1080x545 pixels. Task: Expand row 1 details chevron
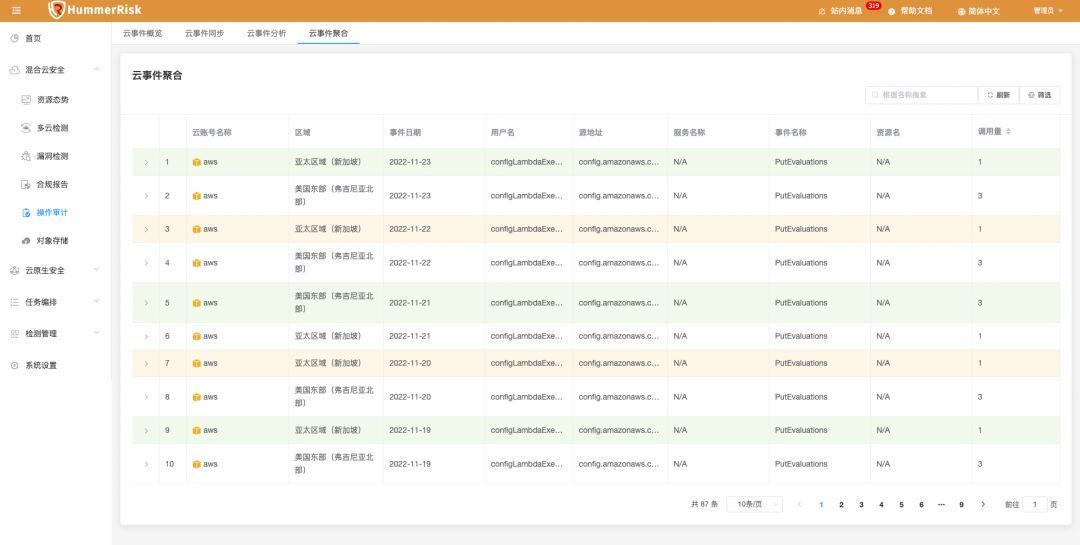[146, 163]
